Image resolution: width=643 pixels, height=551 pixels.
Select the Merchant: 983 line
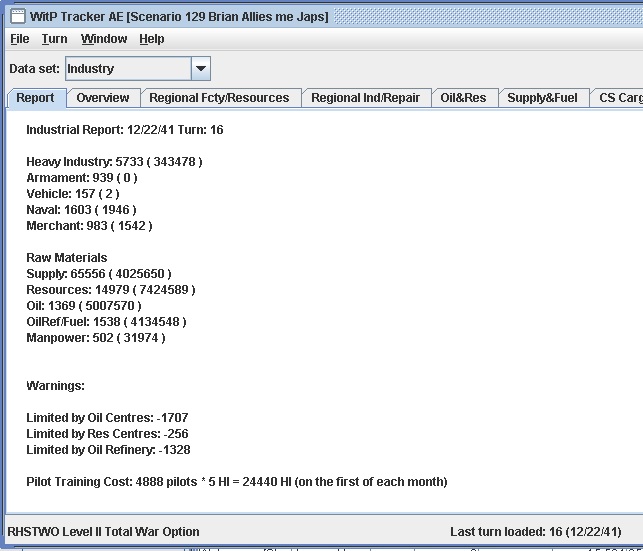pos(89,226)
